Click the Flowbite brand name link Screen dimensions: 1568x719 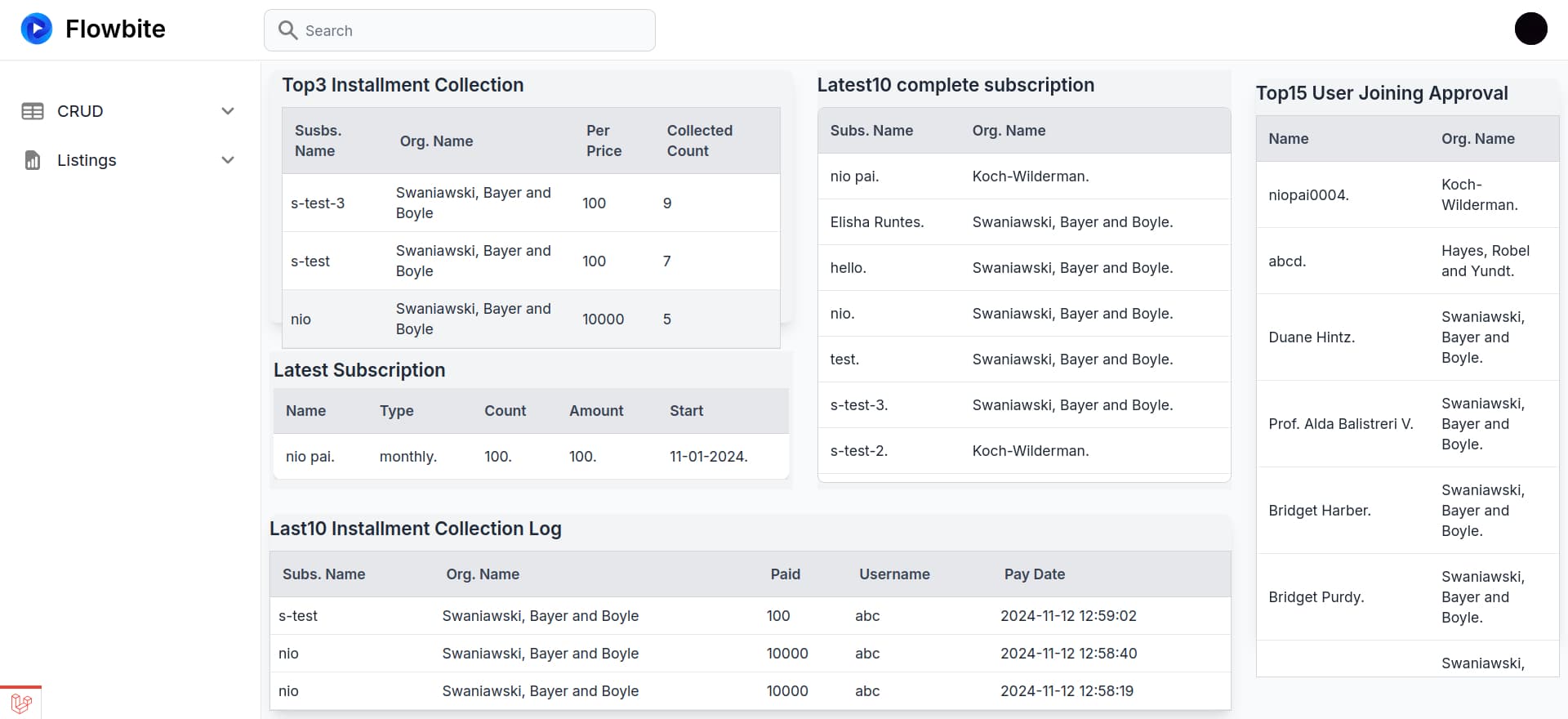115,29
